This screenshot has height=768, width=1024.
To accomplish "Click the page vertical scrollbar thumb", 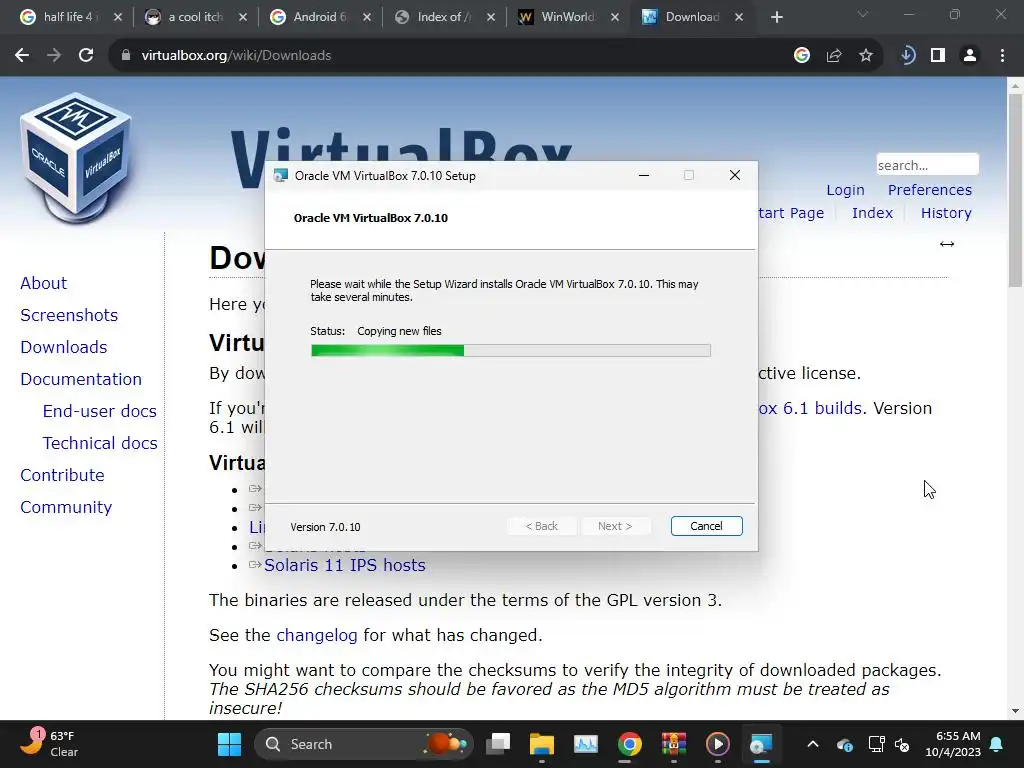I will click(1015, 189).
